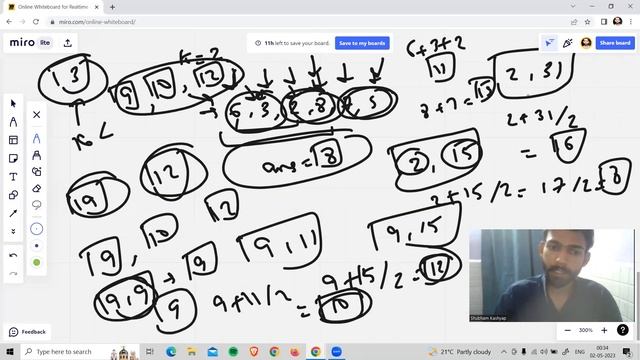Launch Microsoft Edge from the taskbar
The image size is (640, 360).
click(171, 351)
